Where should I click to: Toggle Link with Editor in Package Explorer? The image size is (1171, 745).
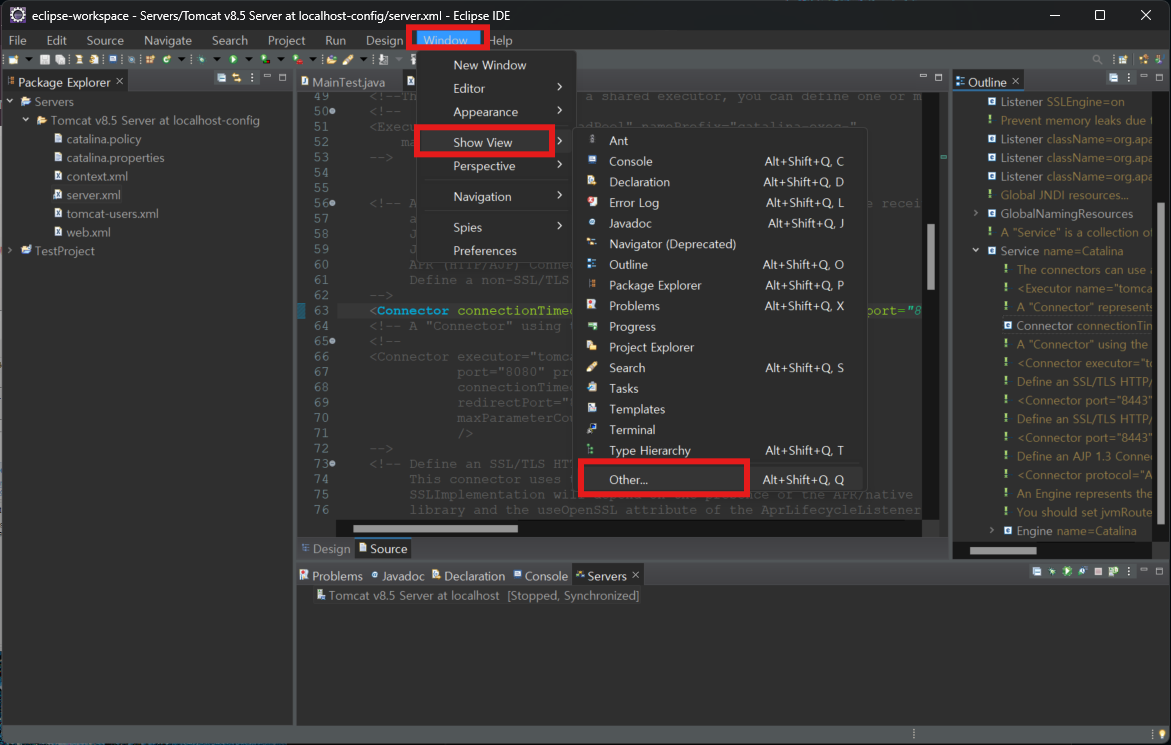237,78
